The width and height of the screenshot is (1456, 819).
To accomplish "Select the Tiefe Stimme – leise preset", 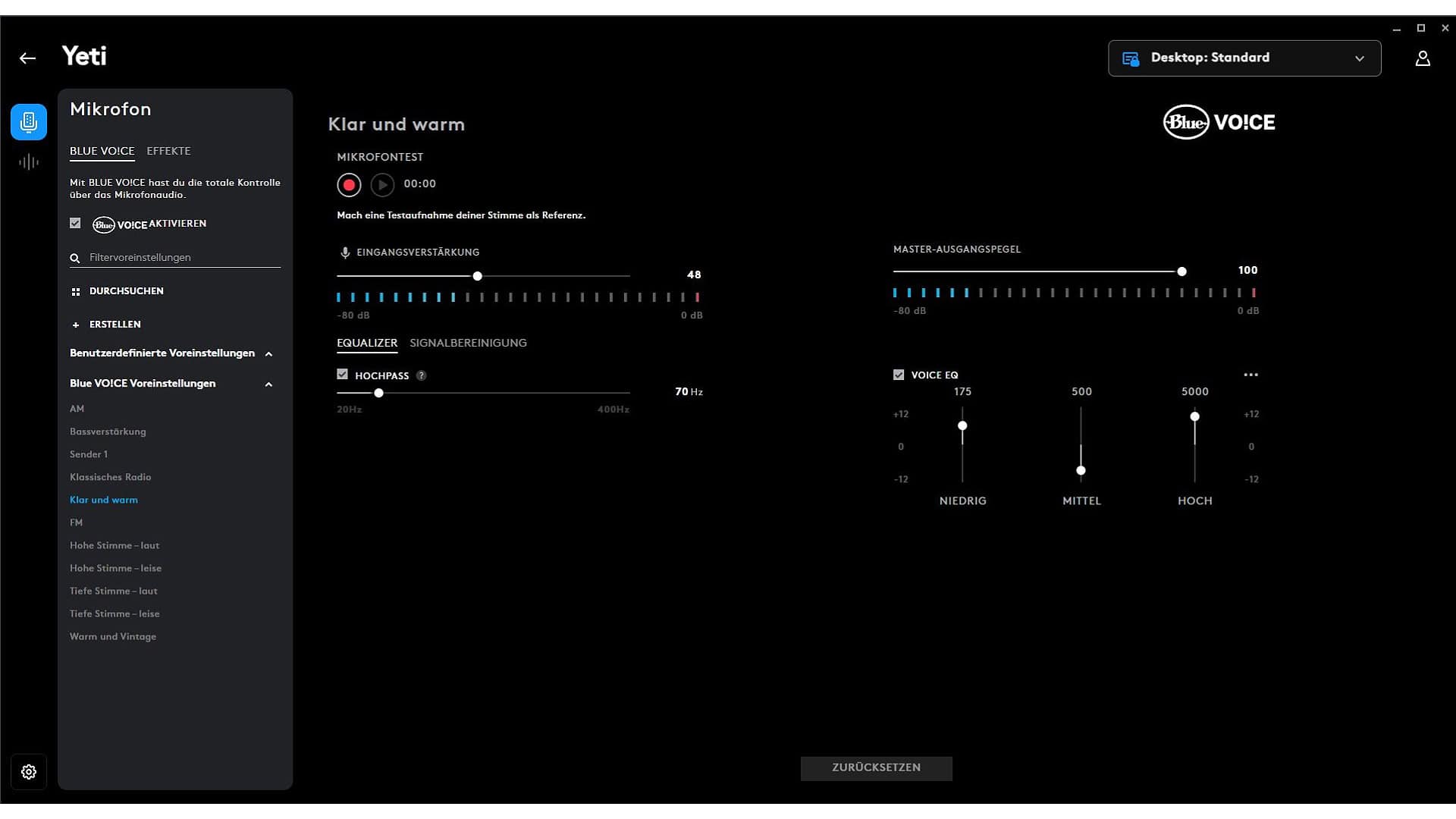I will [115, 613].
